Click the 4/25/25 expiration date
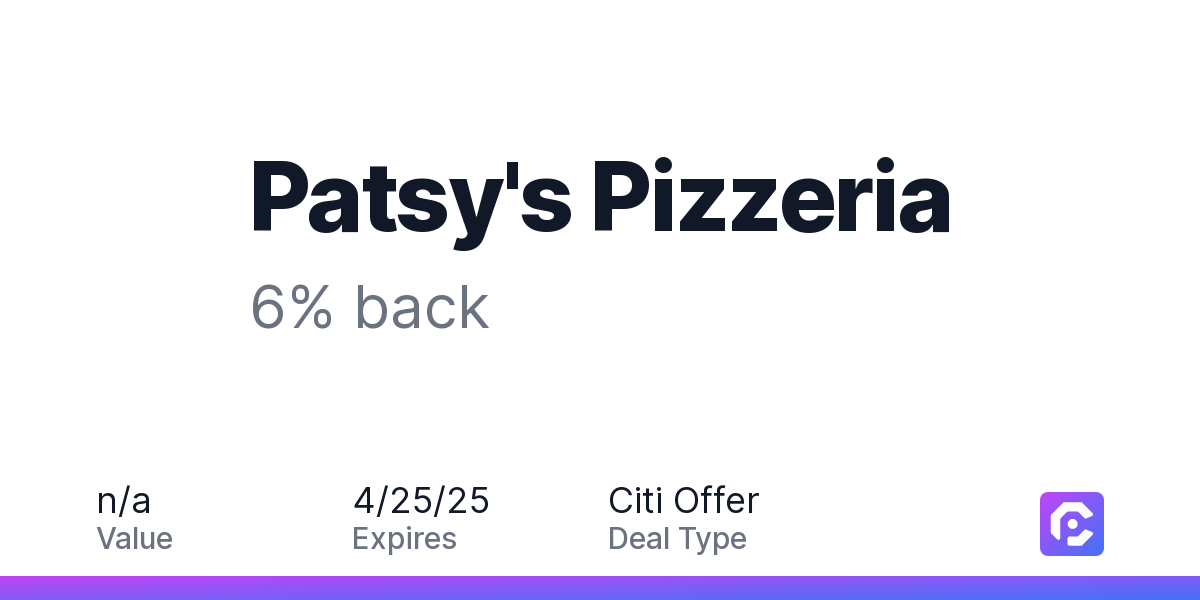The image size is (1200, 600). coord(421,501)
